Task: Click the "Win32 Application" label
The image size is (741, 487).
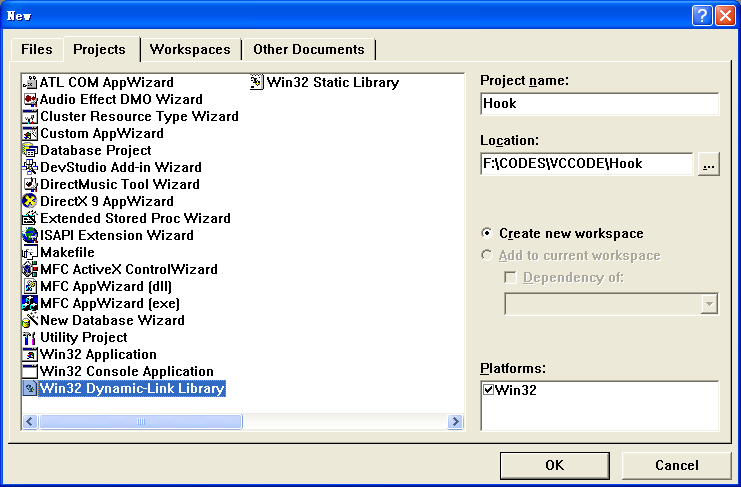Action: [98, 354]
